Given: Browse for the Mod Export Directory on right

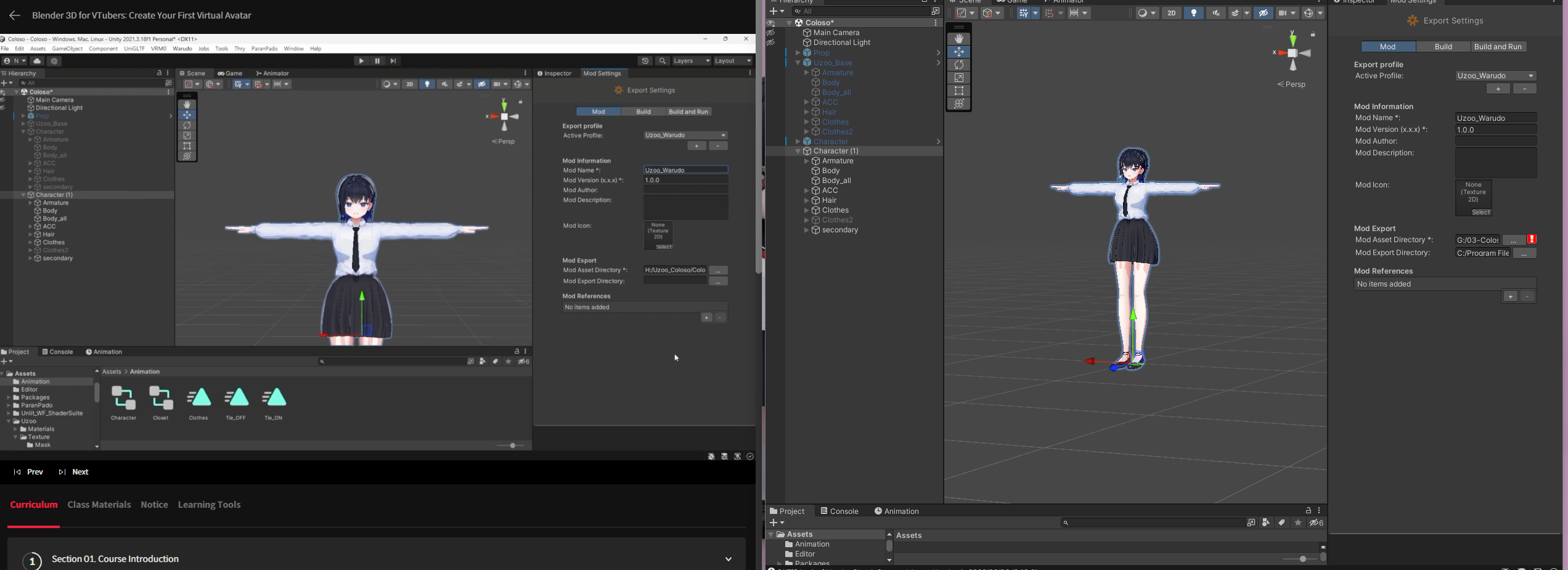Looking at the screenshot, I should click(1524, 253).
